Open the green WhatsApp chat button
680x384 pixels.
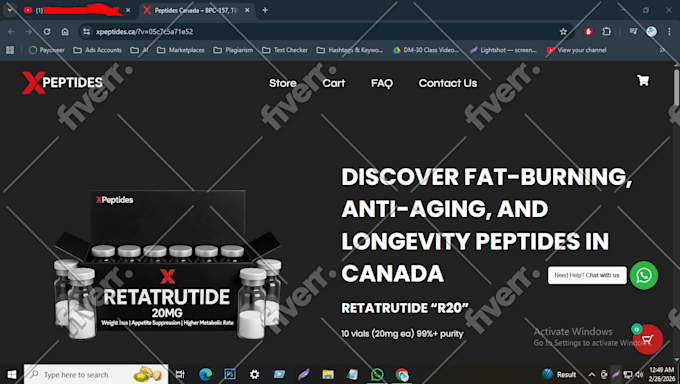pyautogui.click(x=644, y=275)
